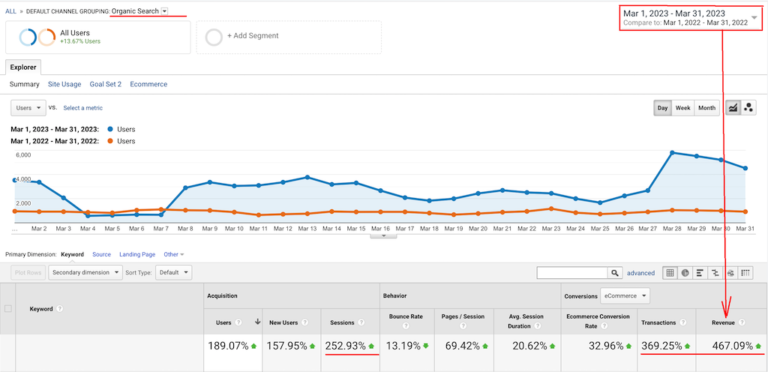Click the Plot Rows button
768x372 pixels.
[x=28, y=273]
